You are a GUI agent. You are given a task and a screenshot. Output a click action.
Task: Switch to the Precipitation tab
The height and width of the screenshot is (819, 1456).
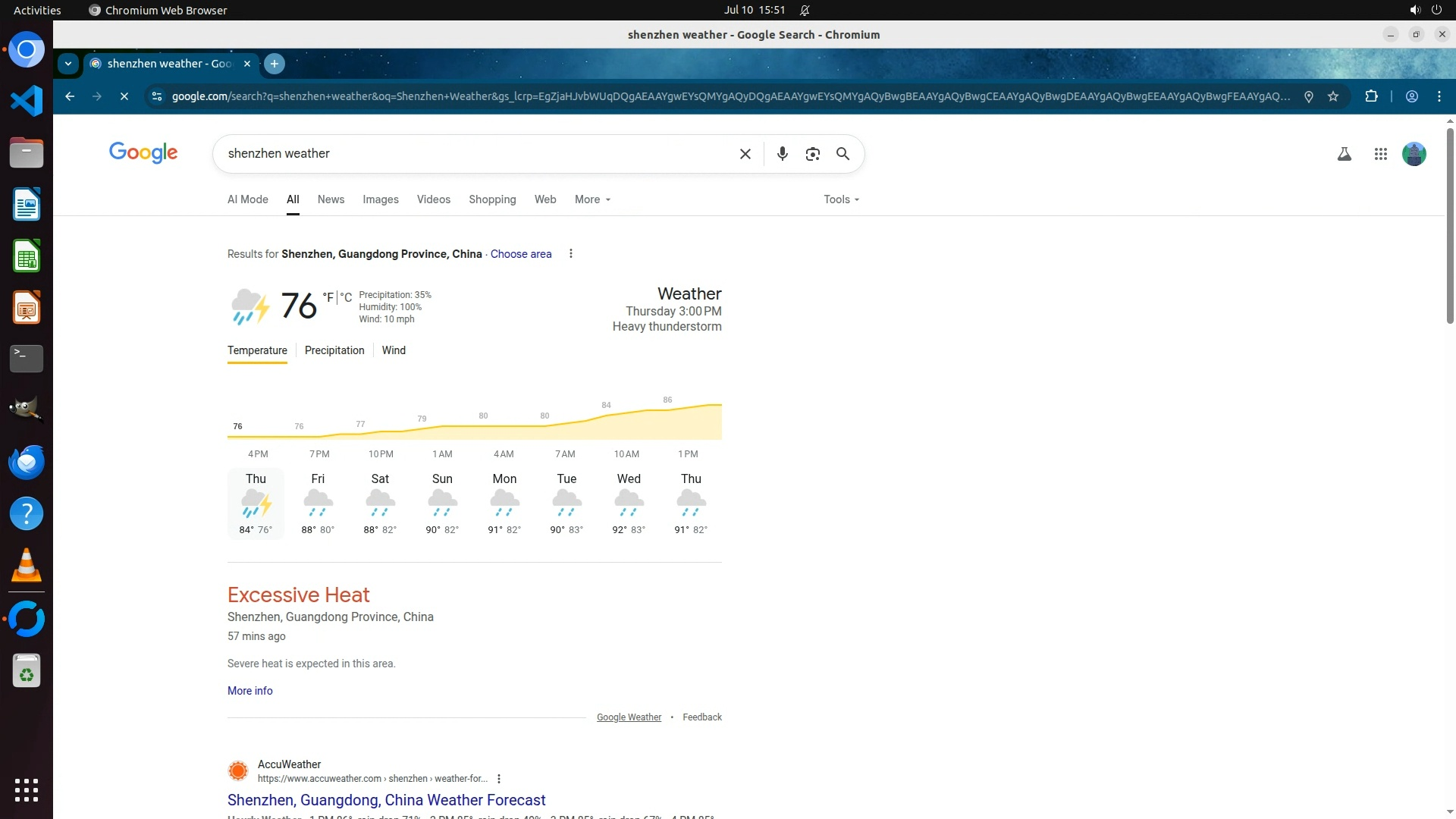click(334, 350)
